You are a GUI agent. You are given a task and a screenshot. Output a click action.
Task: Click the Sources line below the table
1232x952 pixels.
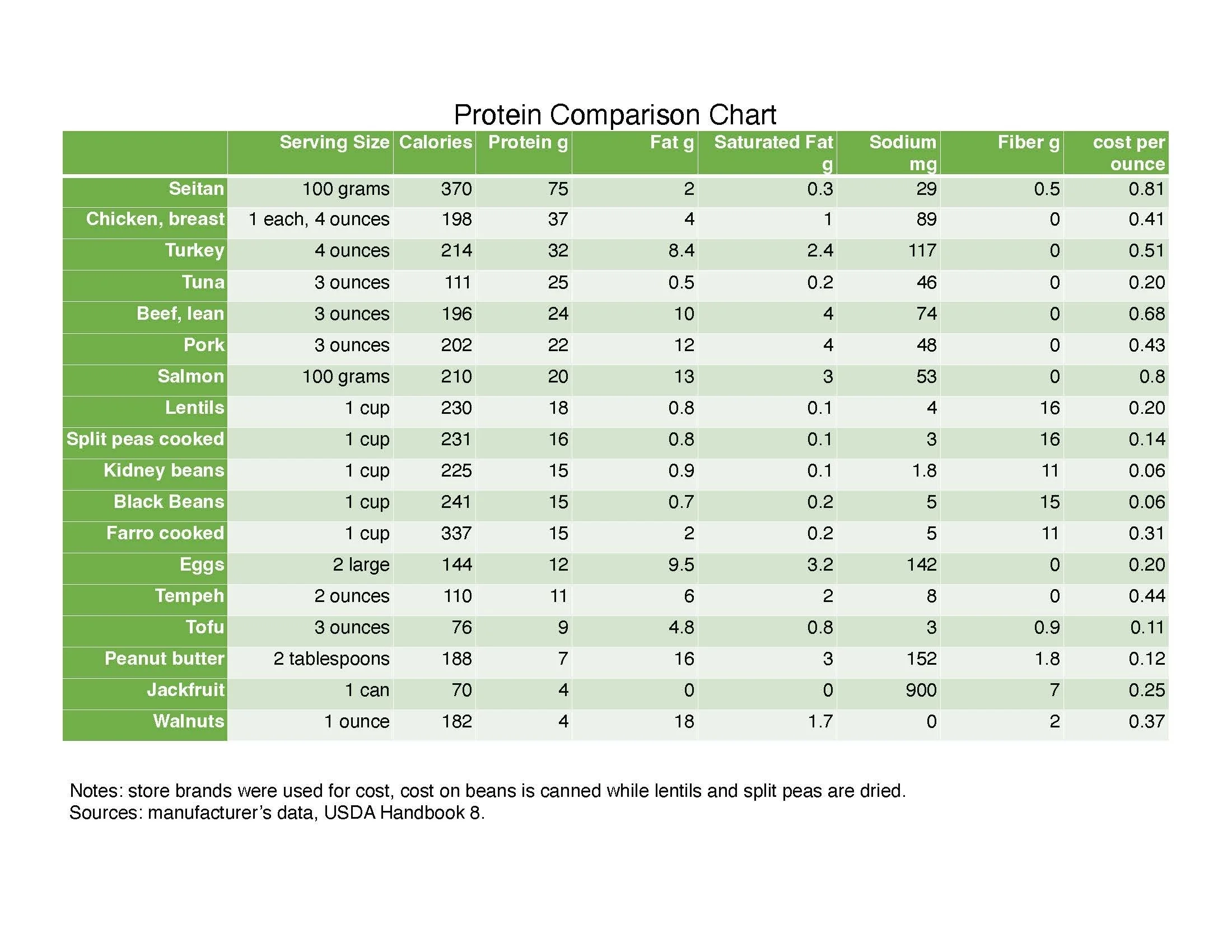(277, 813)
